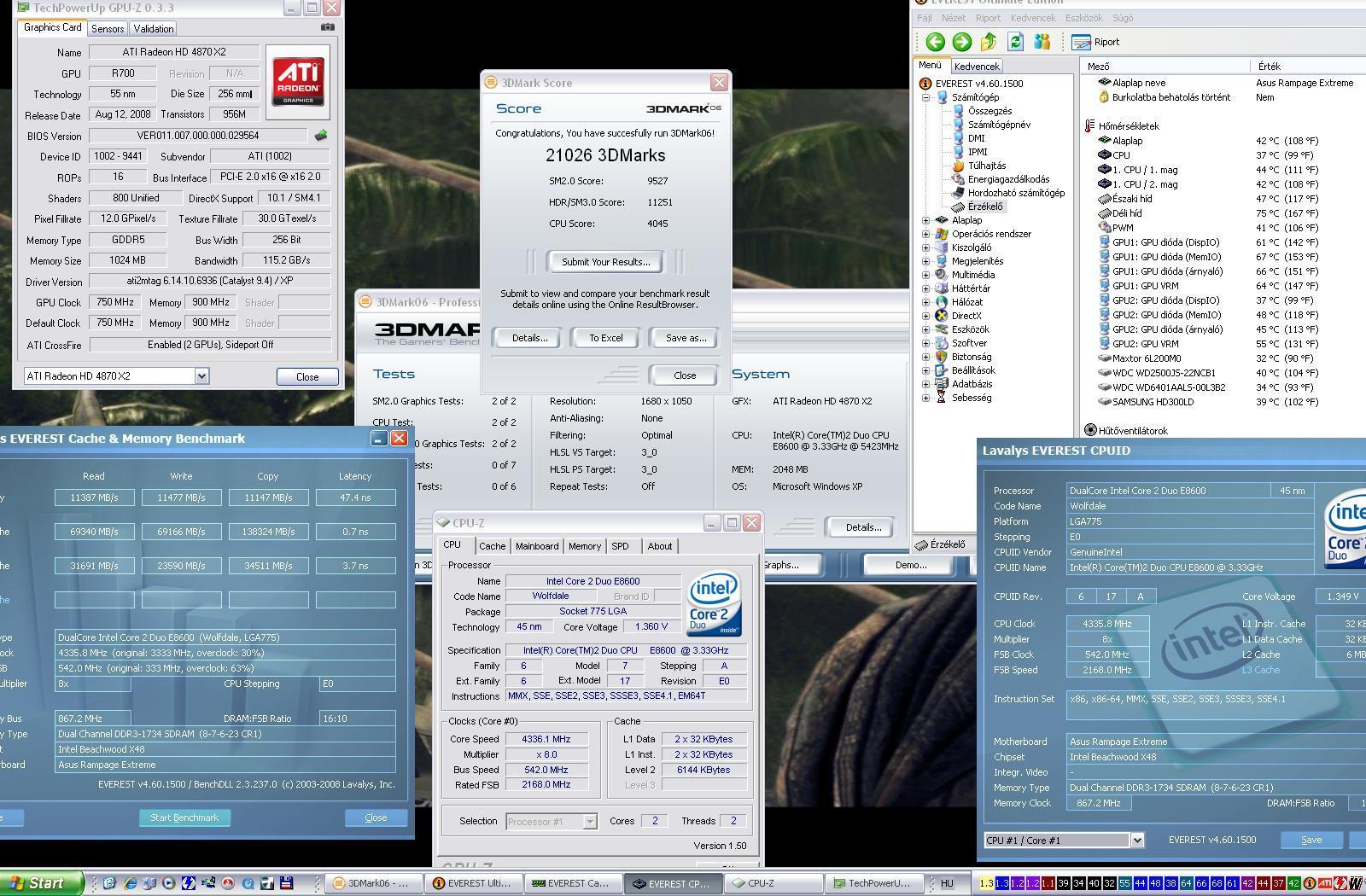The height and width of the screenshot is (896, 1366).
Task: Click the Hőmérsékletek thermometer section header
Action: (1122, 125)
